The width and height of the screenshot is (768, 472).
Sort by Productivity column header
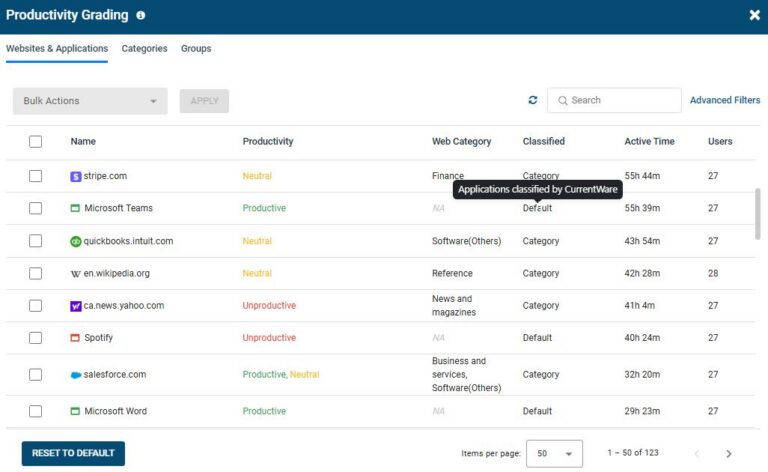[268, 142]
